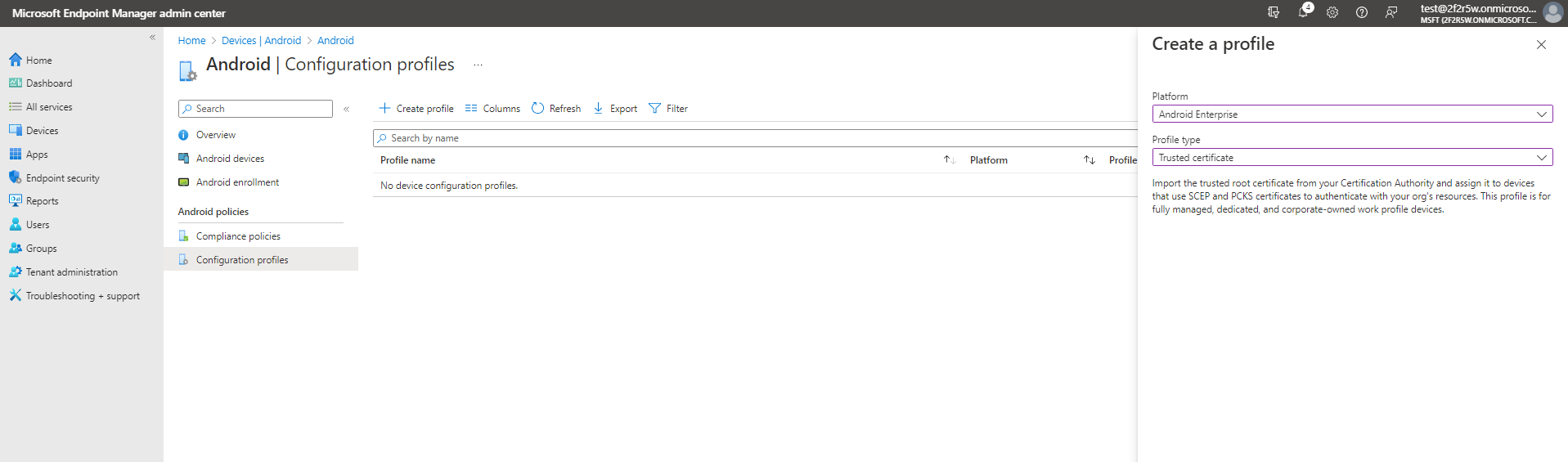Open the feedback icon in header

(x=1391, y=12)
